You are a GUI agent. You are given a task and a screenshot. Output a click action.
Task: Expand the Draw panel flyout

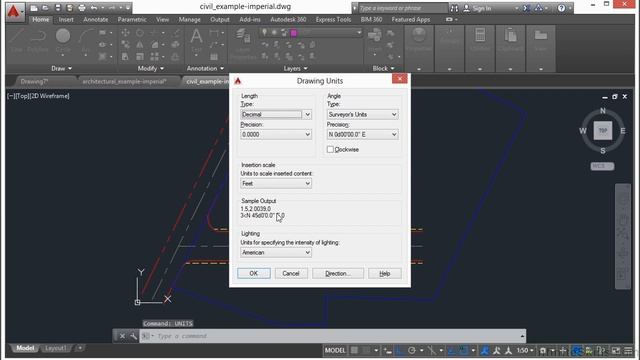click(61, 68)
